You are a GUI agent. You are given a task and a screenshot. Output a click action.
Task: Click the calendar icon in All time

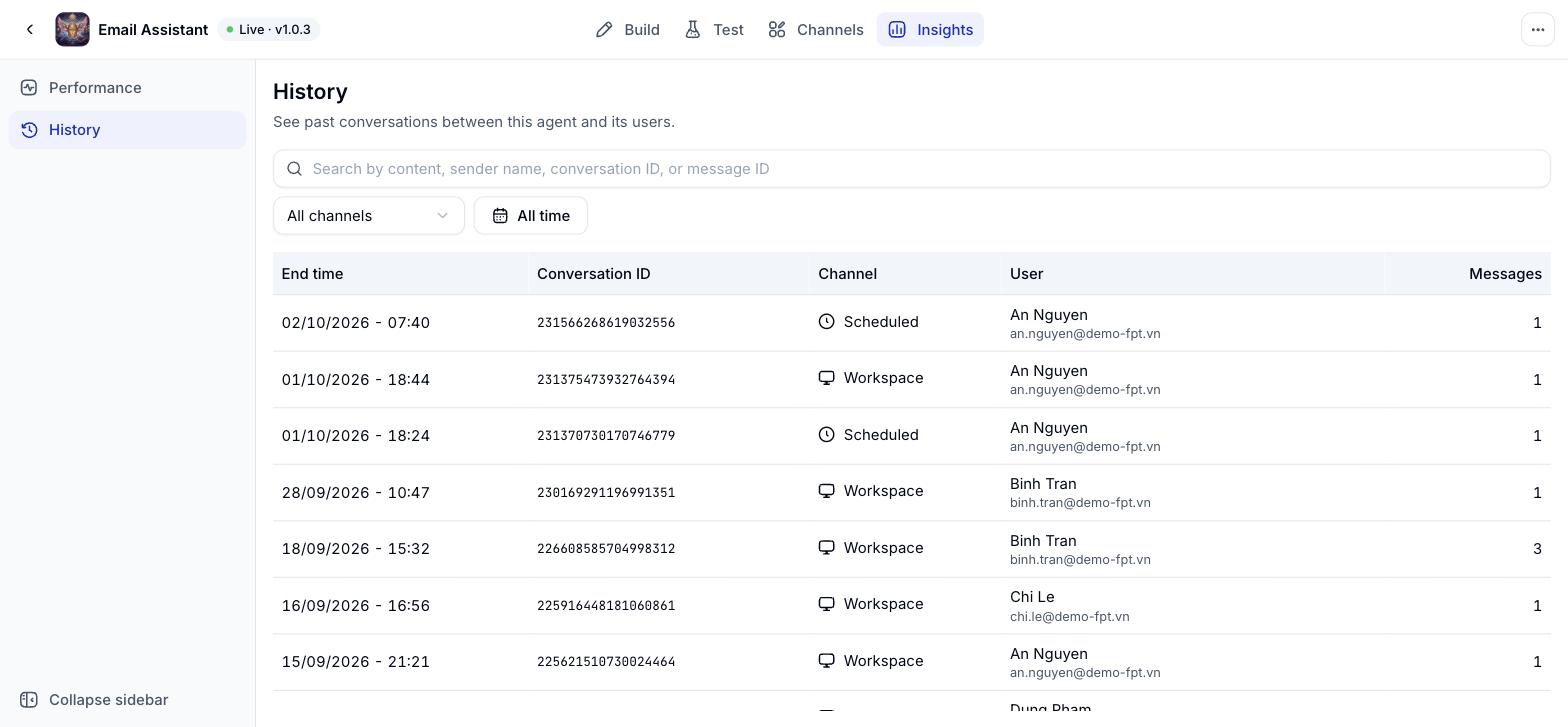[500, 216]
